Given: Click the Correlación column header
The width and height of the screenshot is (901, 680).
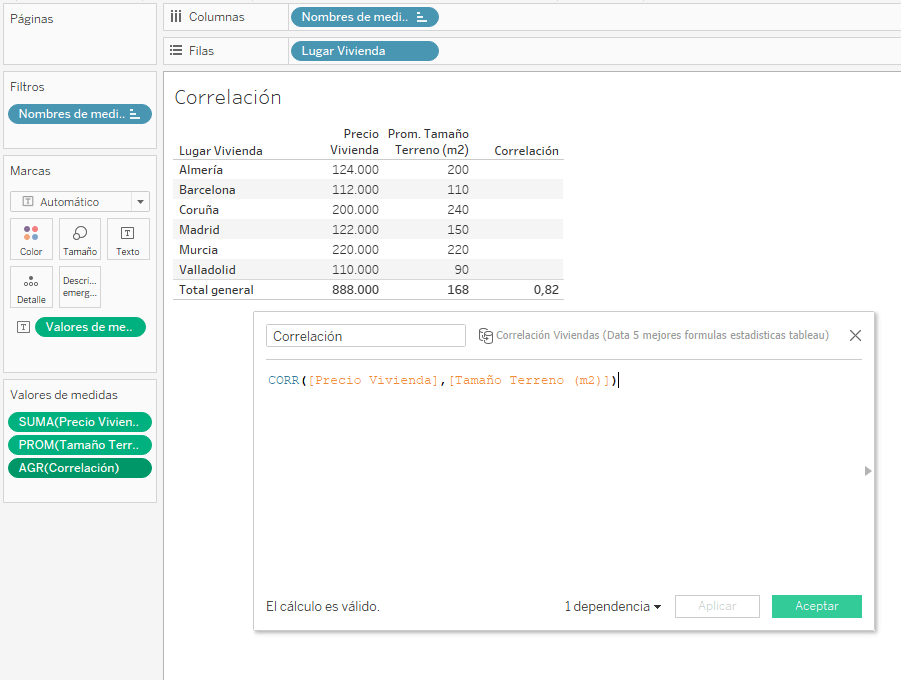Looking at the screenshot, I should [x=526, y=151].
